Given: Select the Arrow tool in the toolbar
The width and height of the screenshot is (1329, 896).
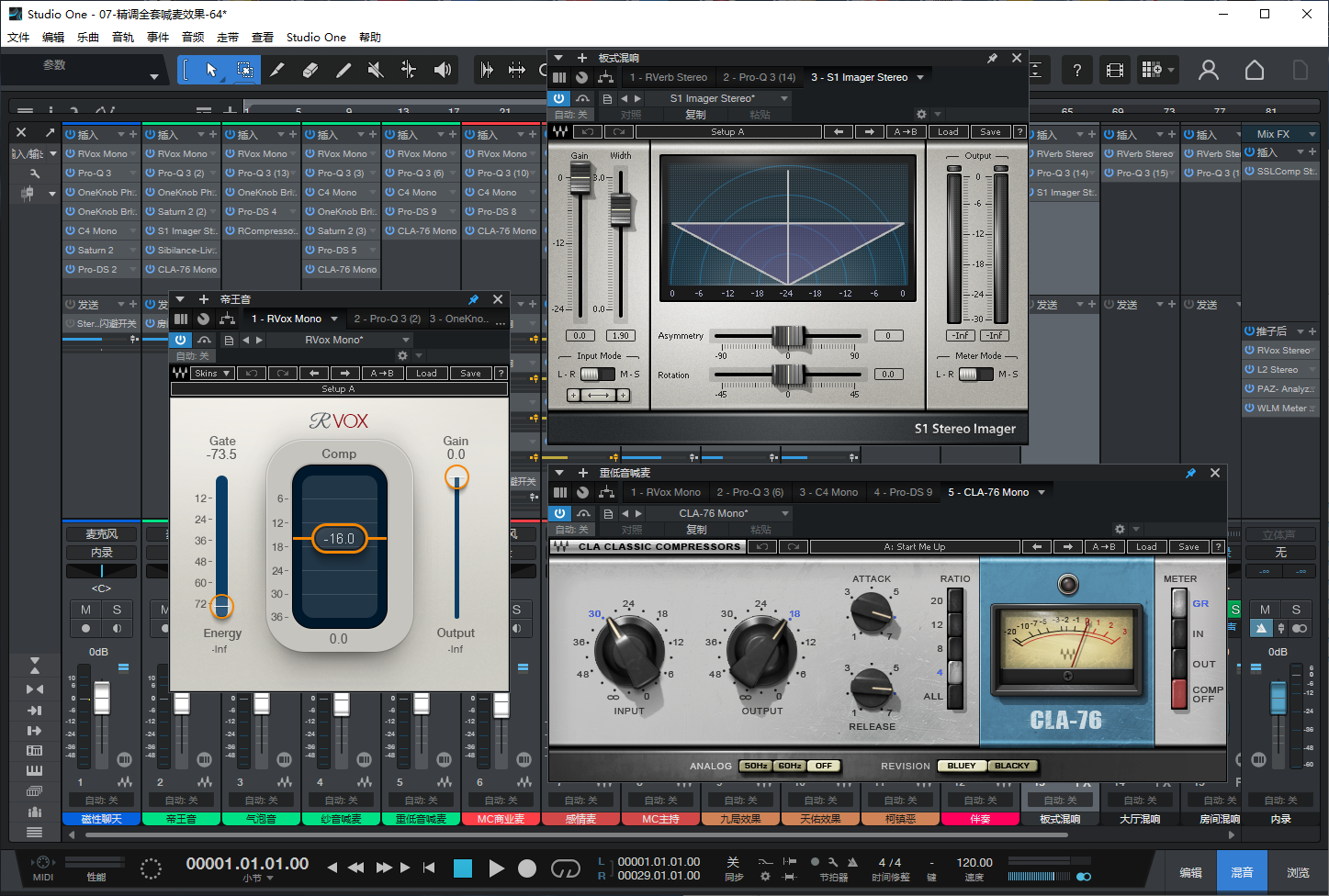Looking at the screenshot, I should [211, 70].
